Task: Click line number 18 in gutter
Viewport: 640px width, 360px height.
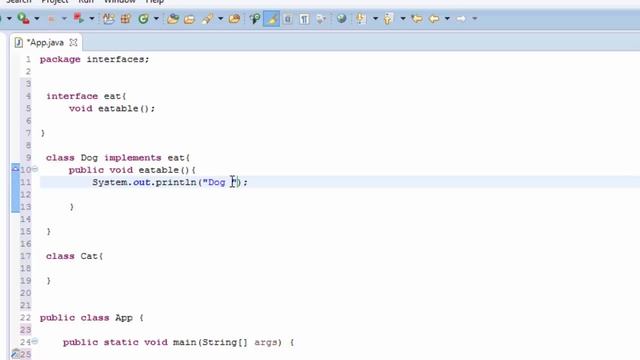Action: [x=26, y=268]
